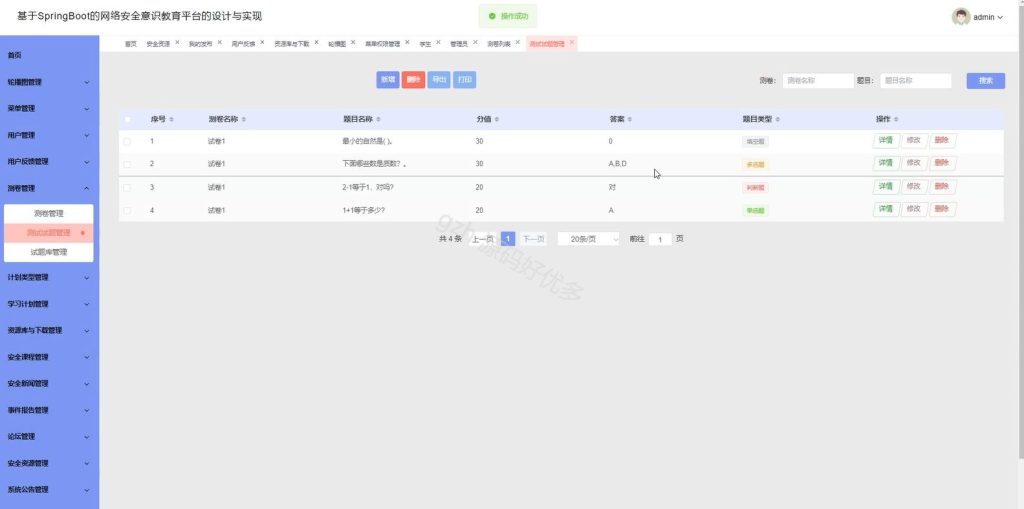Close the 测卷列表 tab
The width and height of the screenshot is (1024, 509).
pyautogui.click(x=518, y=42)
